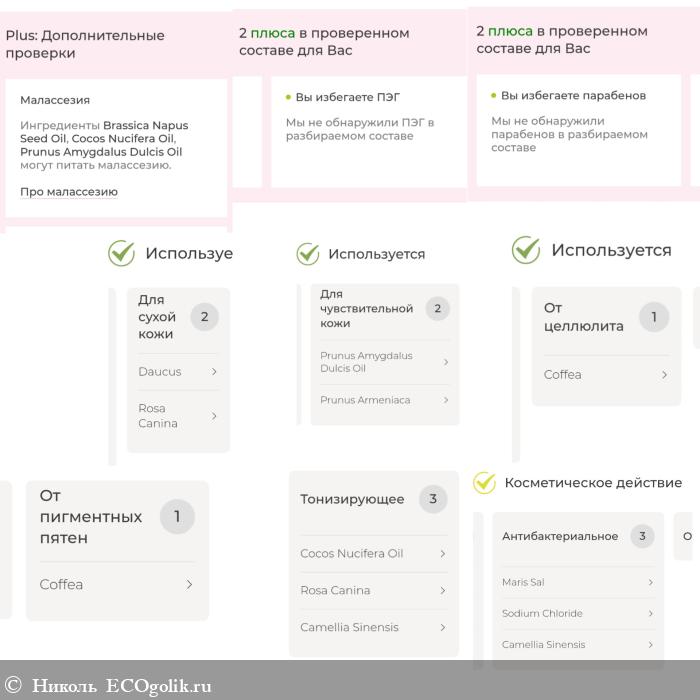Click arrow beside Coffea under От пигментных пятен

click(x=189, y=585)
